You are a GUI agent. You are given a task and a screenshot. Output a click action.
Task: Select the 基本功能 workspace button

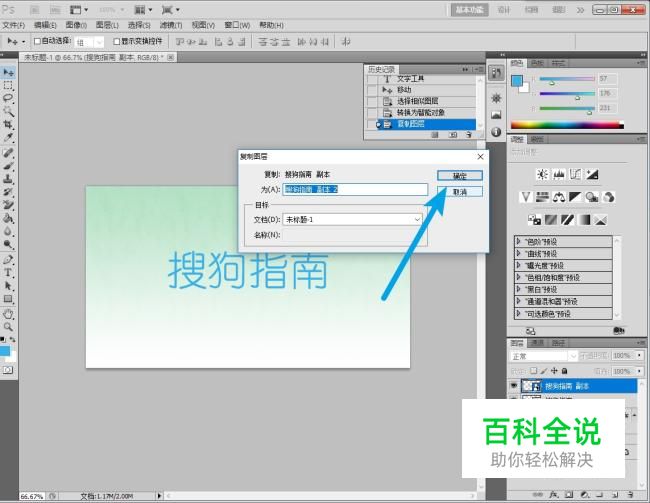(x=470, y=10)
